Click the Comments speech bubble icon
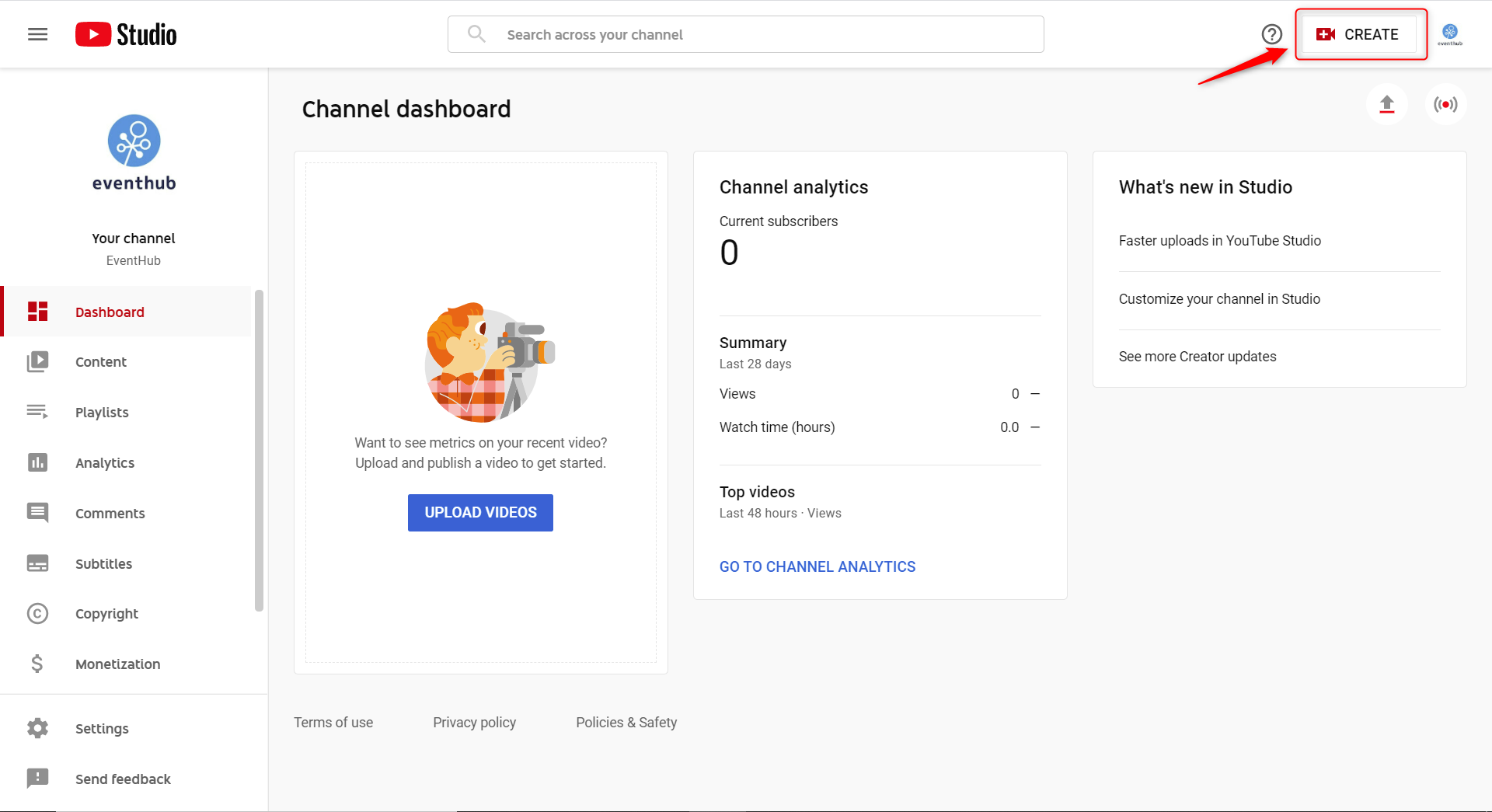Viewport: 1492px width, 812px height. [x=37, y=513]
